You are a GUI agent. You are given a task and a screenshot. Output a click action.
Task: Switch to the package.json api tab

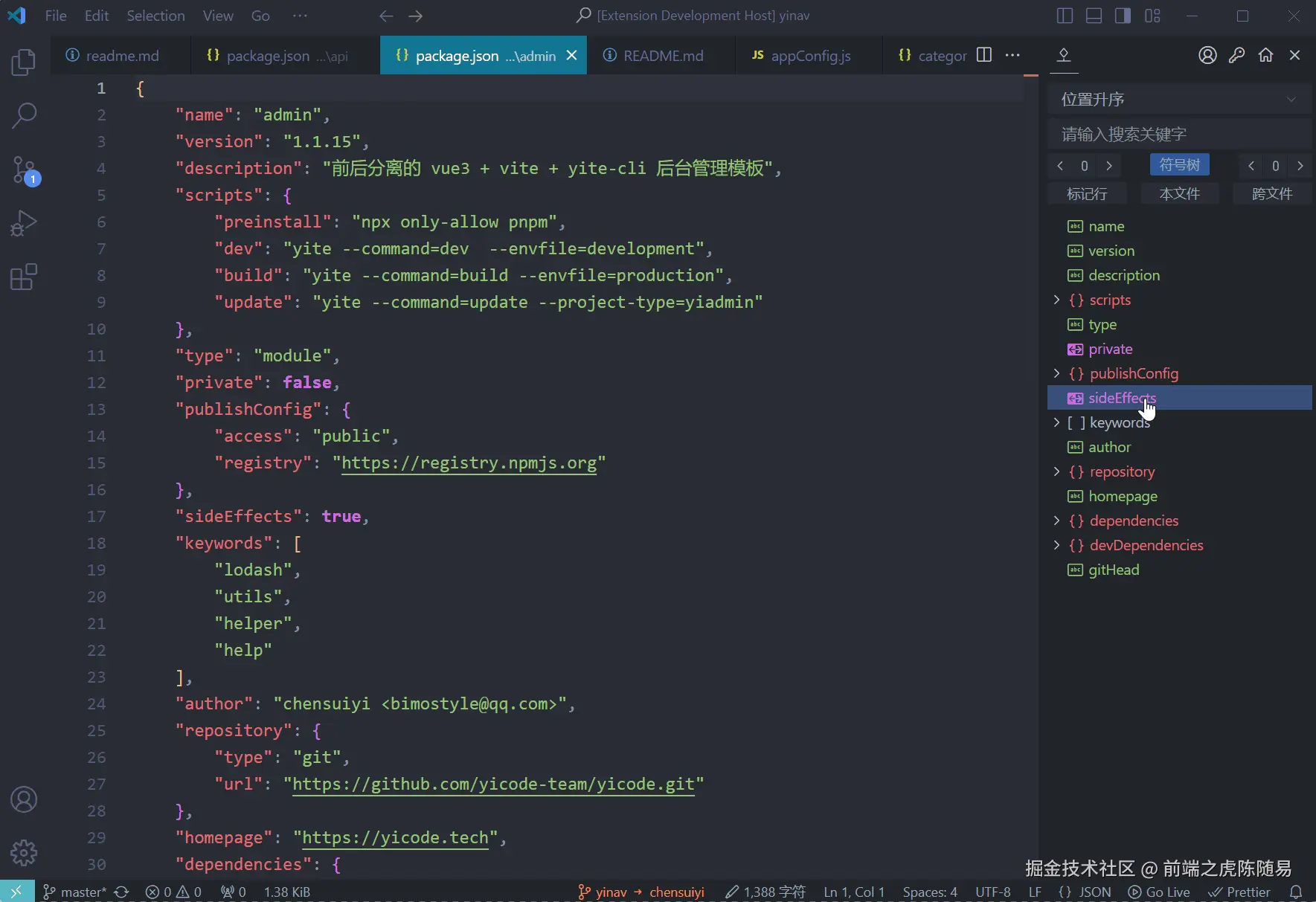[x=286, y=55]
